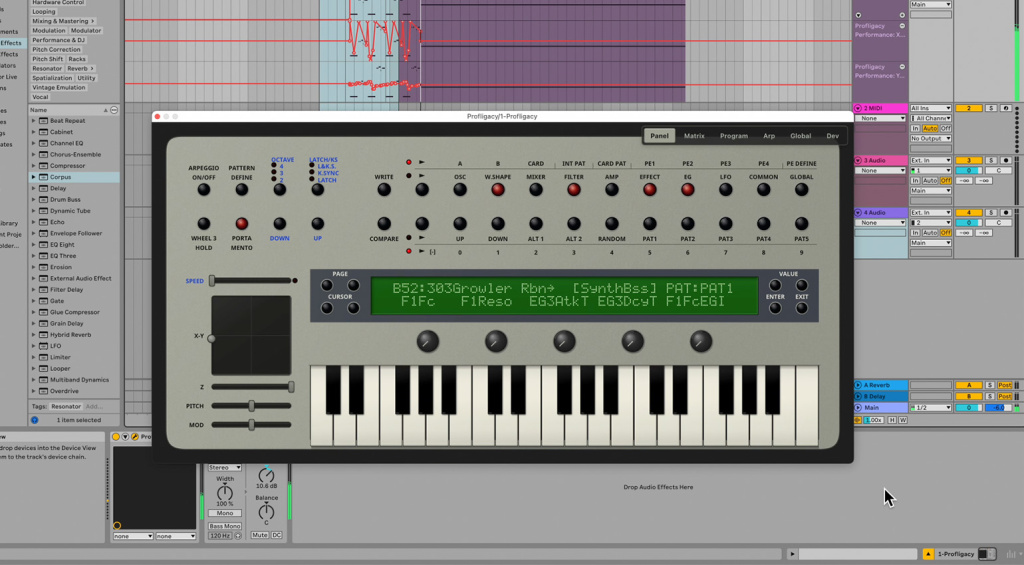Click the PATTERN DEFINE synth button
Viewport: 1024px width, 565px height.
tap(242, 190)
